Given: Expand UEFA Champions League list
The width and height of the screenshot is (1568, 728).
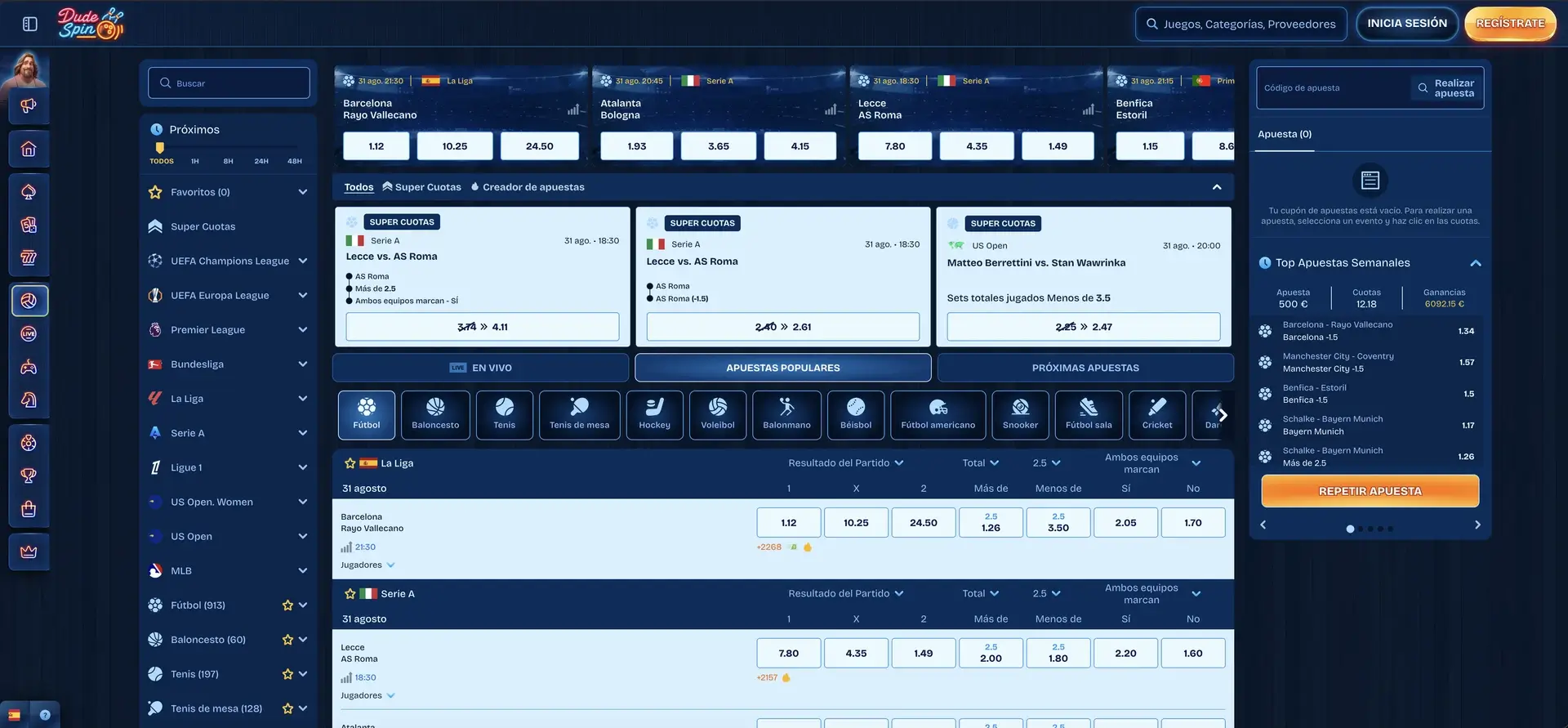Looking at the screenshot, I should (303, 261).
